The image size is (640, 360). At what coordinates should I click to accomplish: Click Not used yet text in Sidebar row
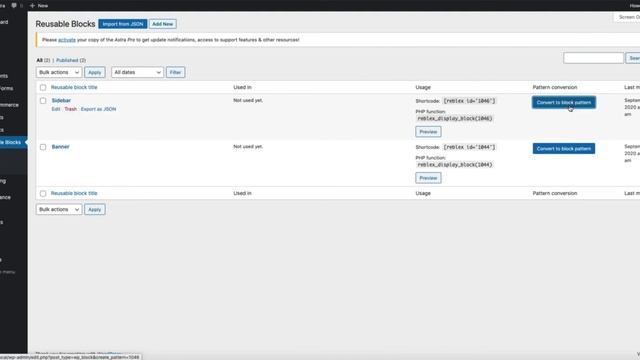point(248,100)
